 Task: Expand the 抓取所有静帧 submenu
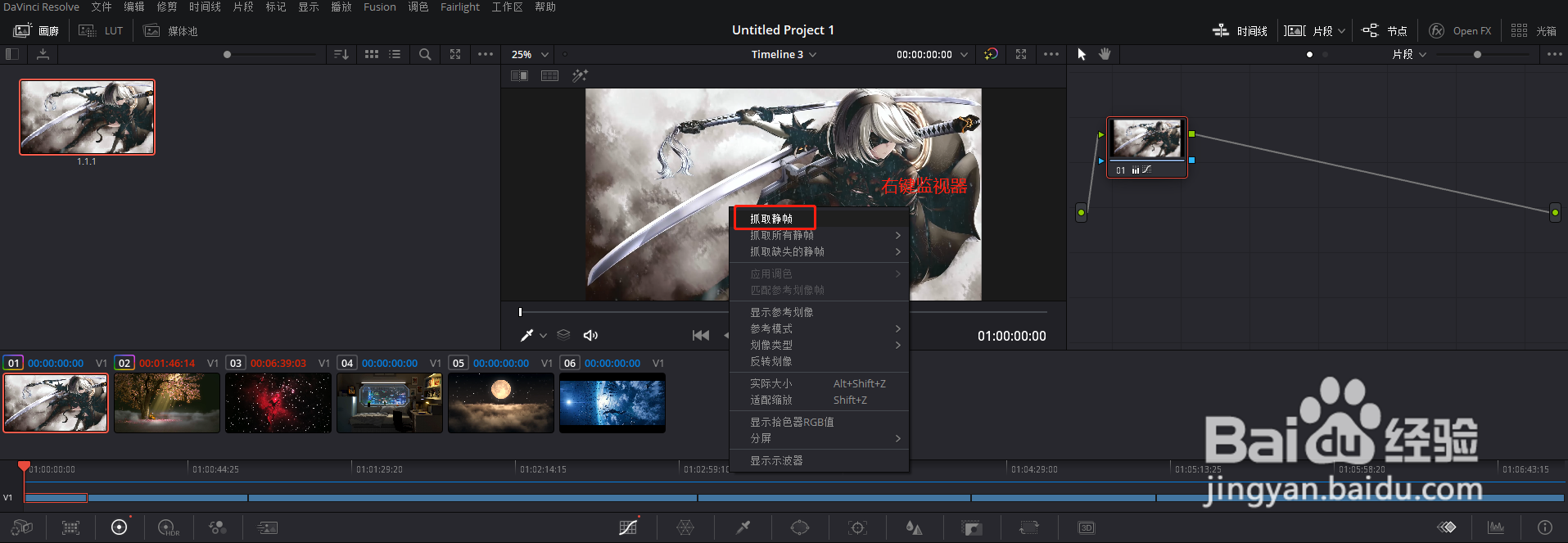tap(819, 235)
